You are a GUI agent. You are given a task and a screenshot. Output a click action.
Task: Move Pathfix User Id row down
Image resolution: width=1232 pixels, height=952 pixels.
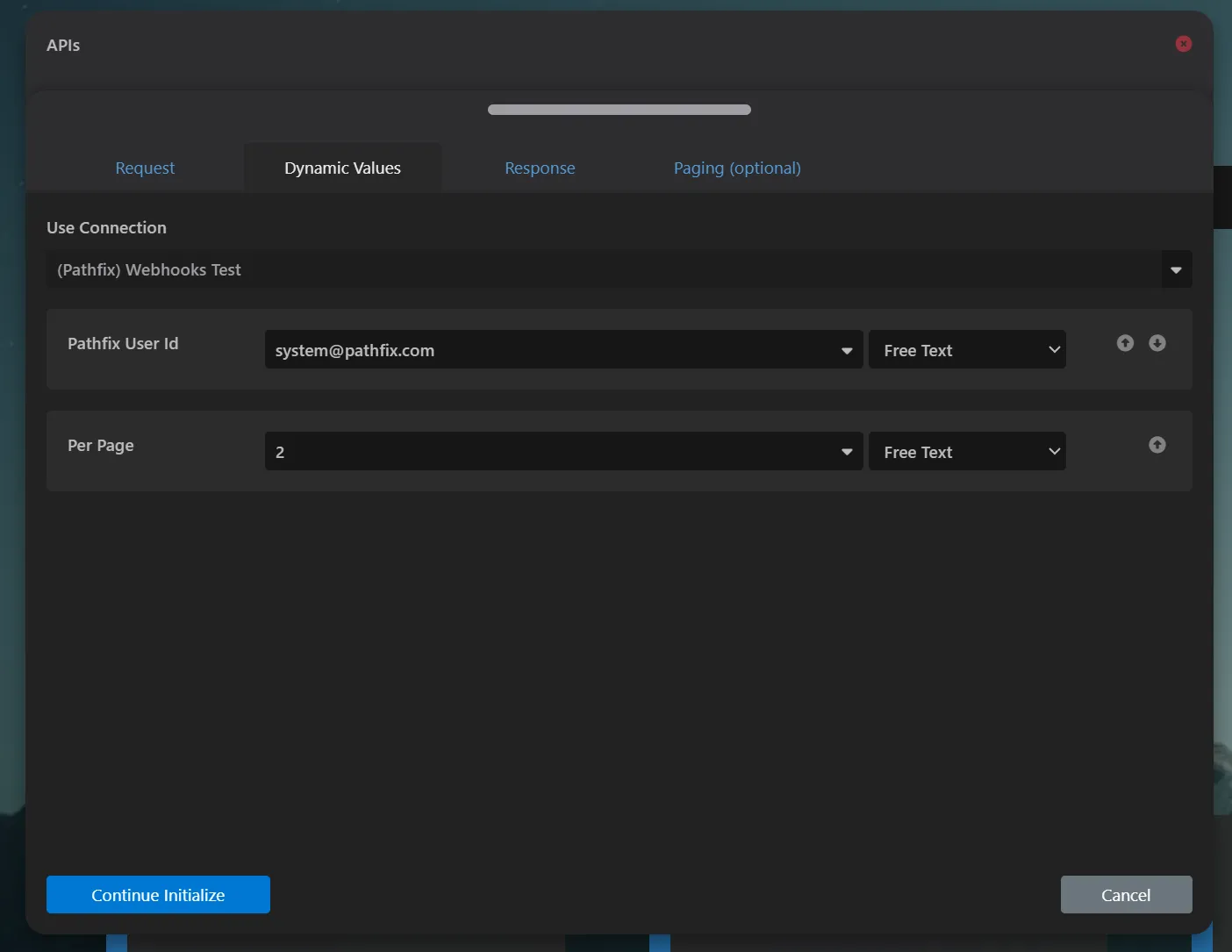1157,343
